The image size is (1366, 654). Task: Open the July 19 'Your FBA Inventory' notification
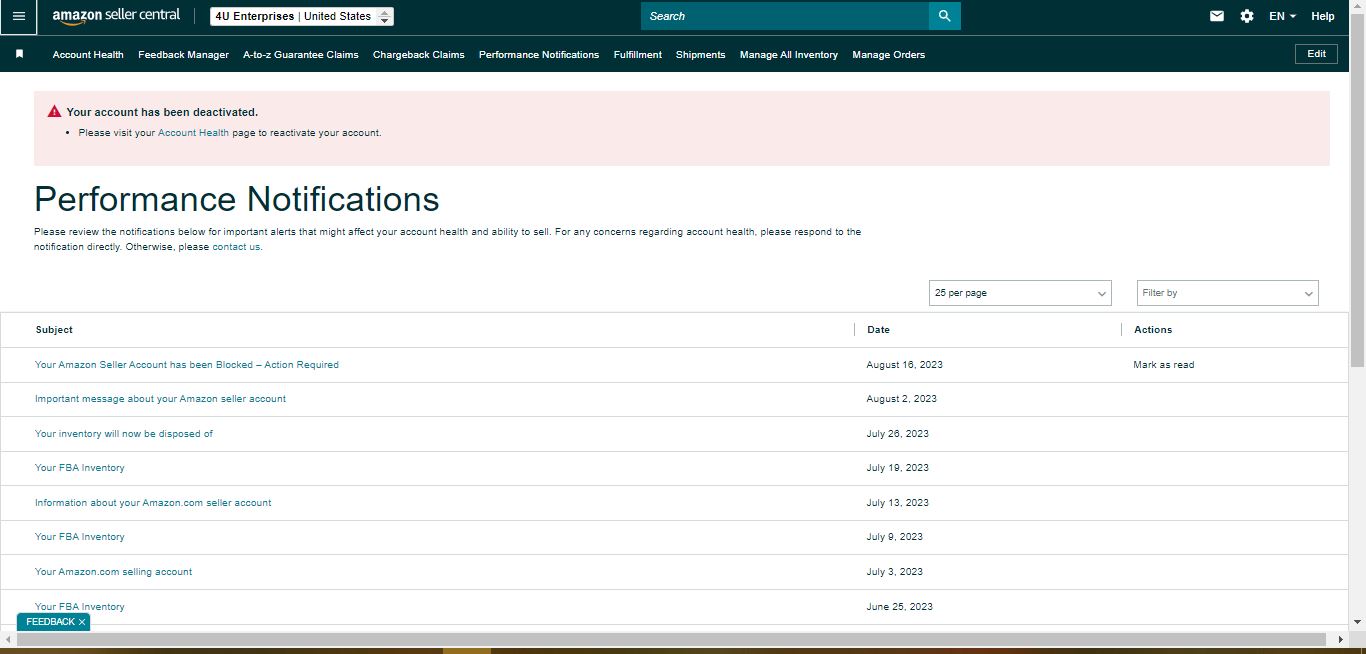coord(80,468)
